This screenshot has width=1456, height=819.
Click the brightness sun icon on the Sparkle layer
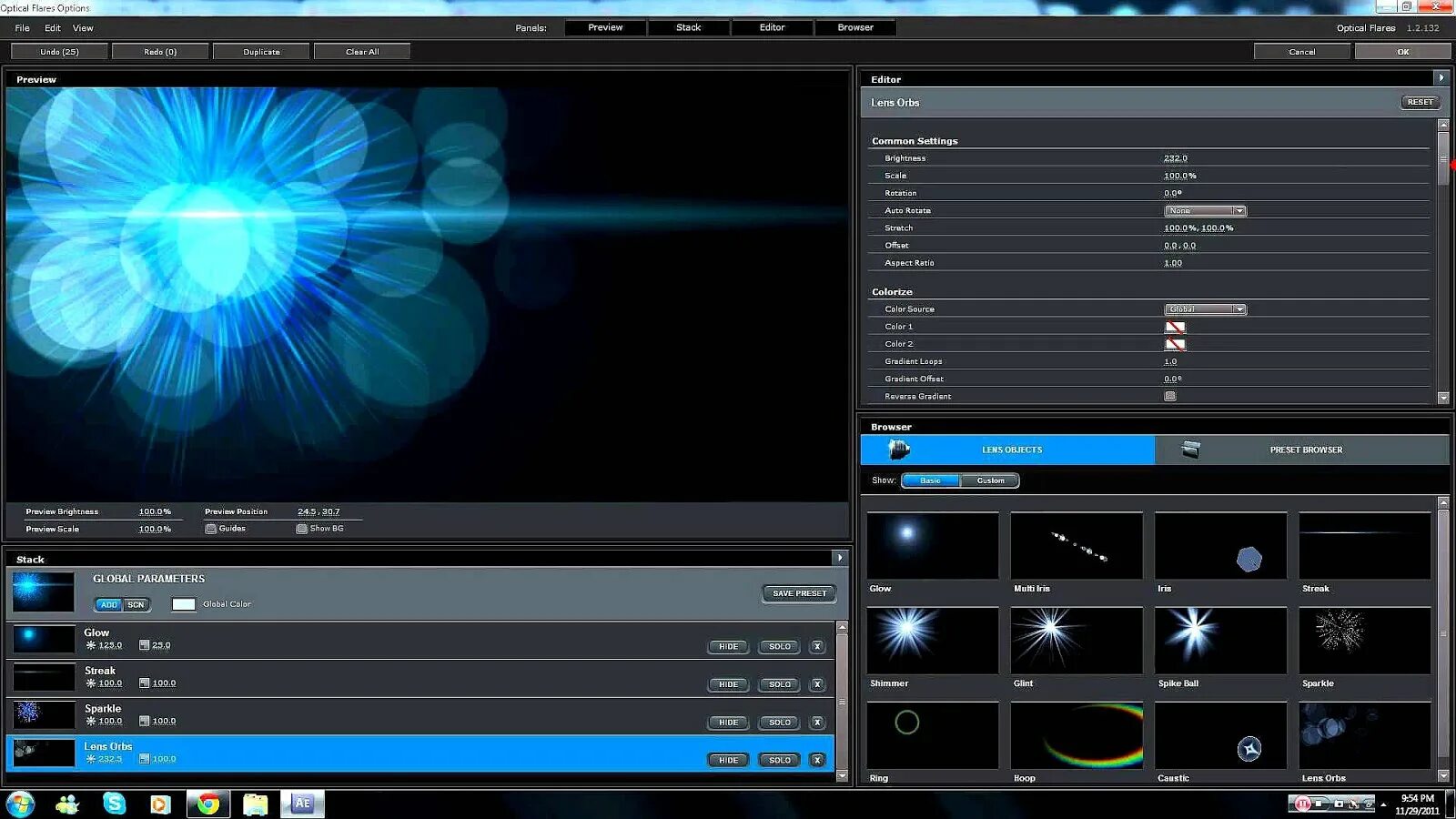89,720
